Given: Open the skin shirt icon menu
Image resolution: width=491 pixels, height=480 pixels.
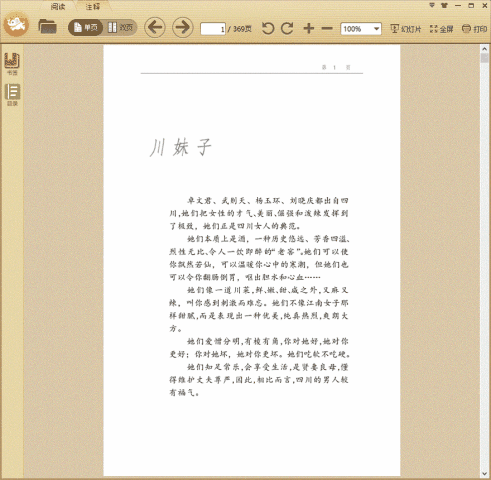Looking at the screenshot, I should point(444,5).
